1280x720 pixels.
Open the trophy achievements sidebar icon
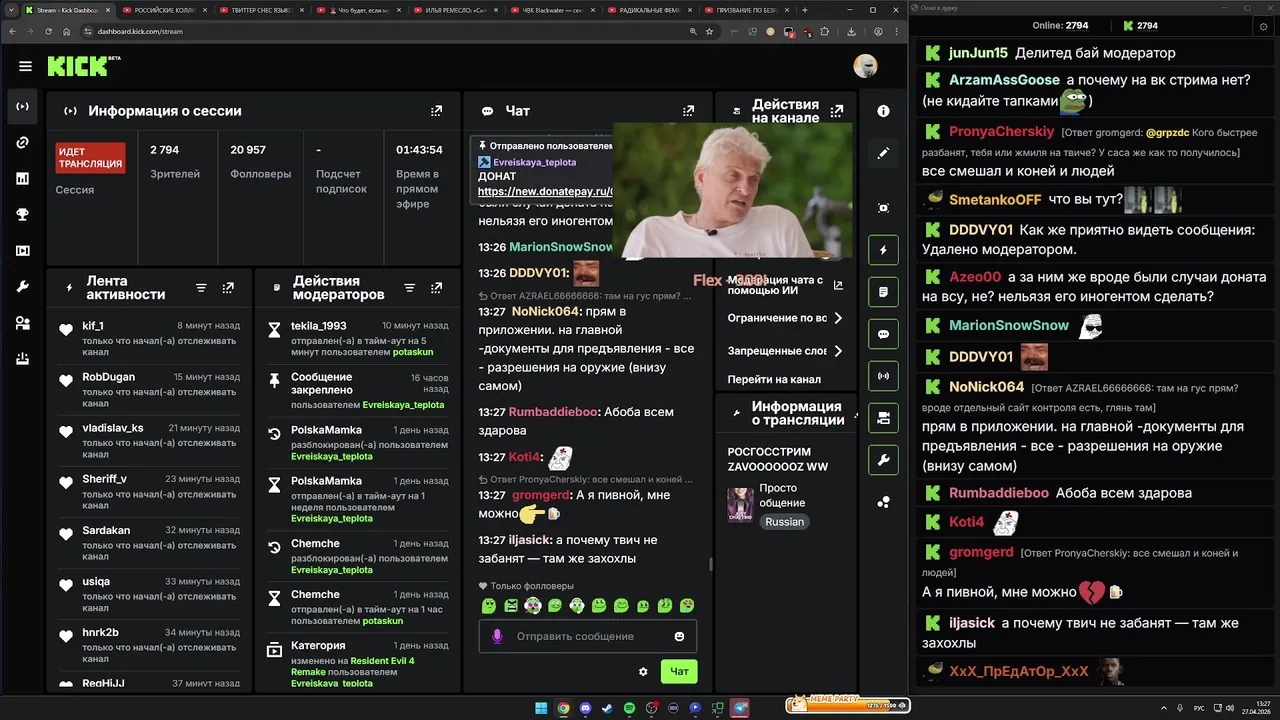coord(22,214)
